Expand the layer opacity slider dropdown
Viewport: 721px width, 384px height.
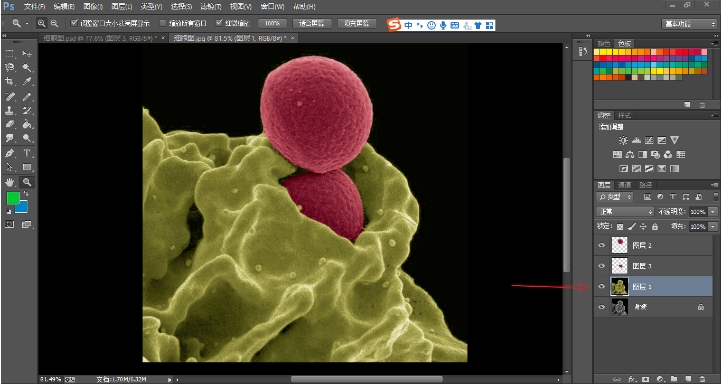[713, 212]
